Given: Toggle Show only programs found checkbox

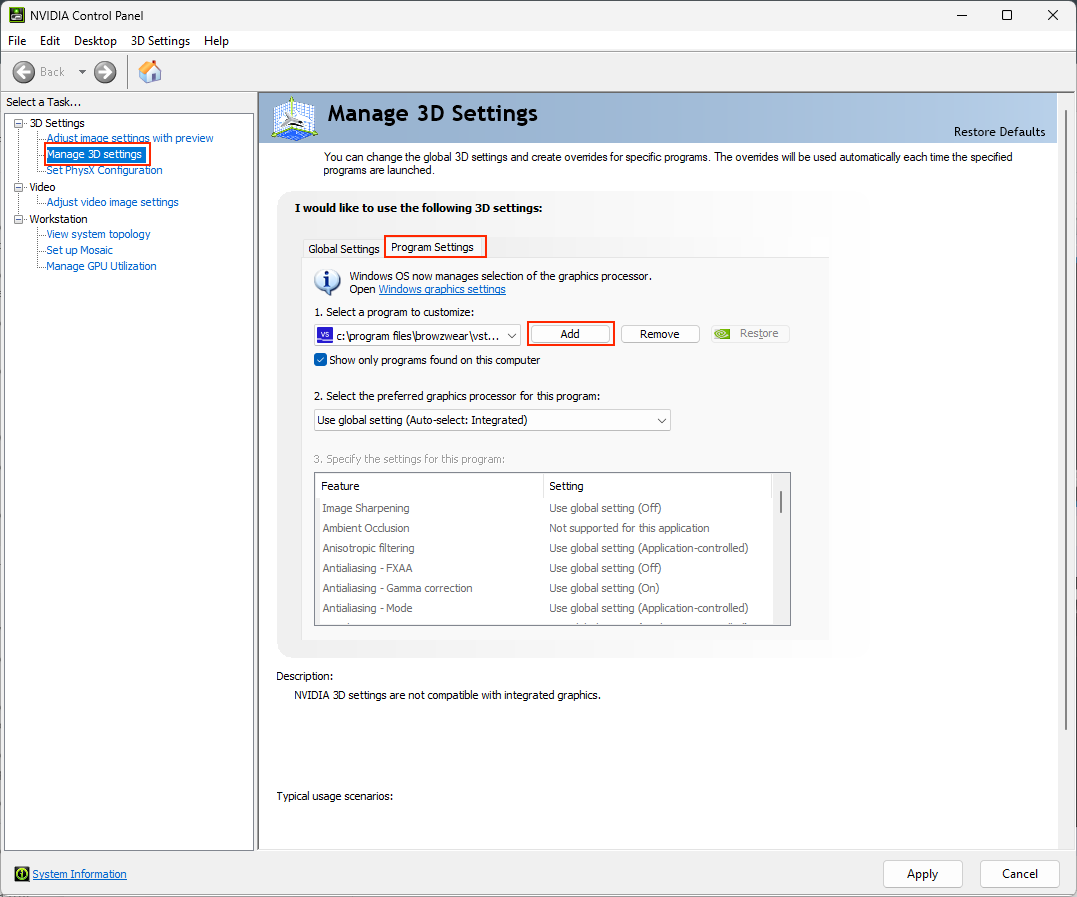Looking at the screenshot, I should [x=320, y=360].
